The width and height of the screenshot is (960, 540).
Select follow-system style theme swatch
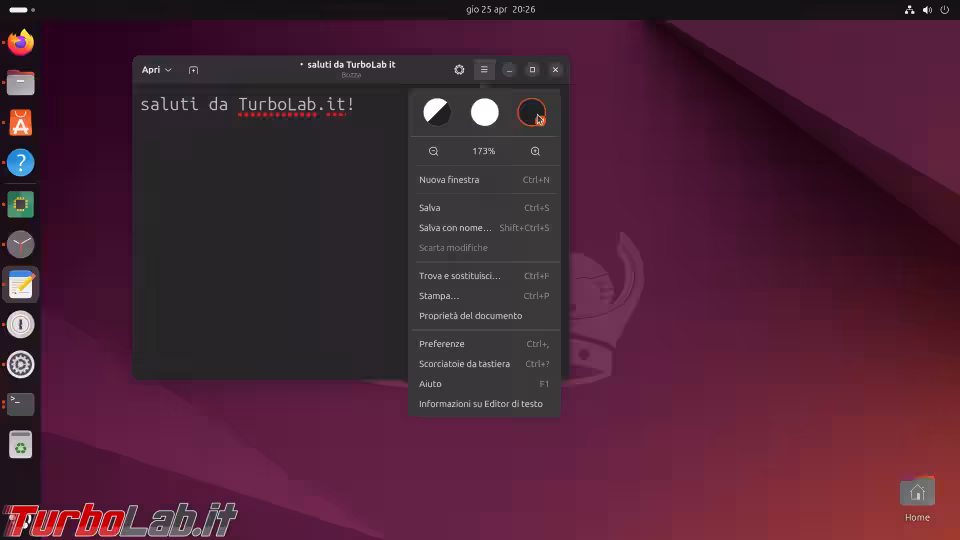(x=437, y=113)
